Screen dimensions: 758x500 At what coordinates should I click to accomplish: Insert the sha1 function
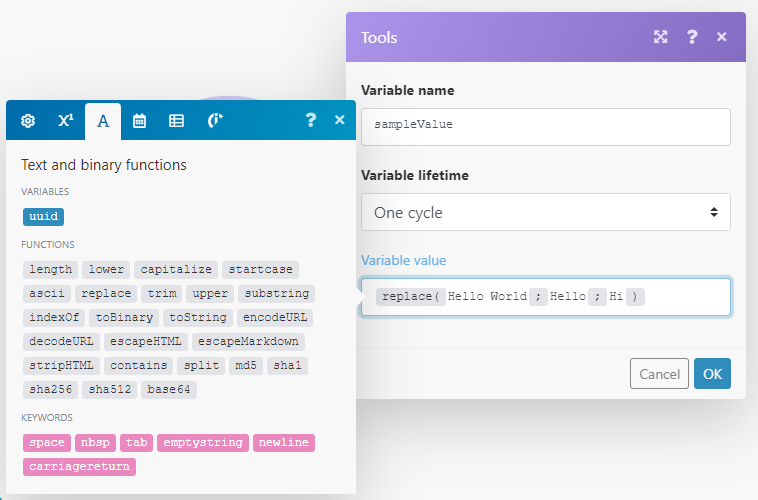point(287,366)
